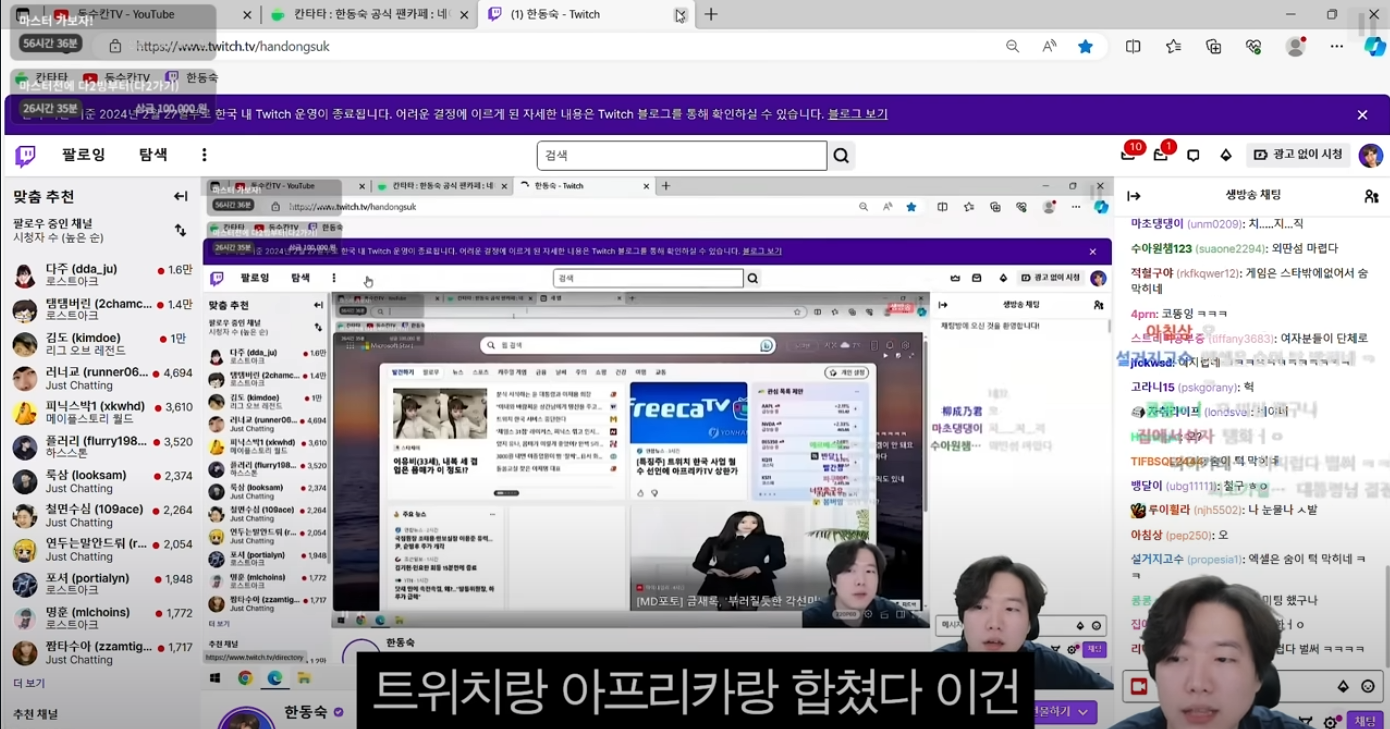The image size is (1390, 729).
Task: Click the Windows Start button in nested stream
Action: click(215, 678)
